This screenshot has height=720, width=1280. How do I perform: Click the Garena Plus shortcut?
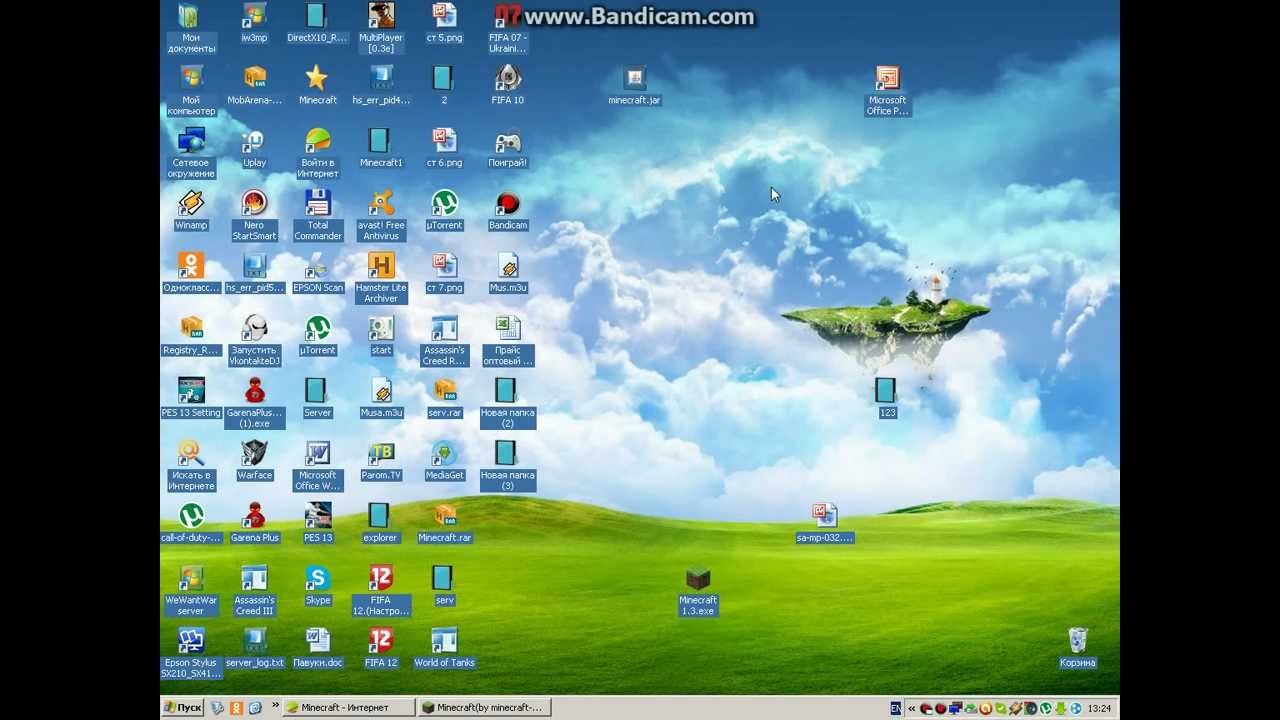254,516
